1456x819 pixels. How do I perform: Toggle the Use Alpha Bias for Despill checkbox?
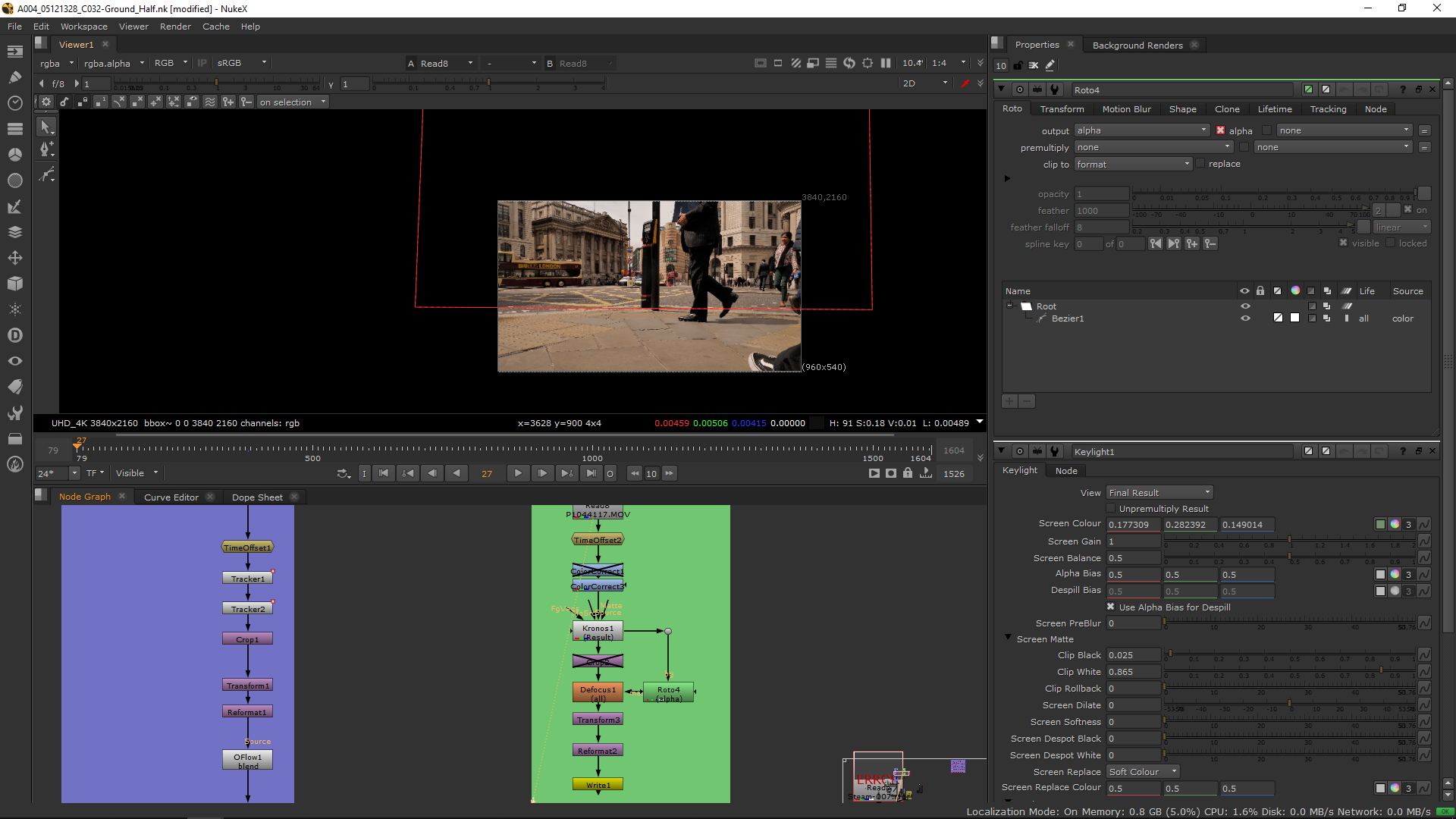click(1111, 607)
